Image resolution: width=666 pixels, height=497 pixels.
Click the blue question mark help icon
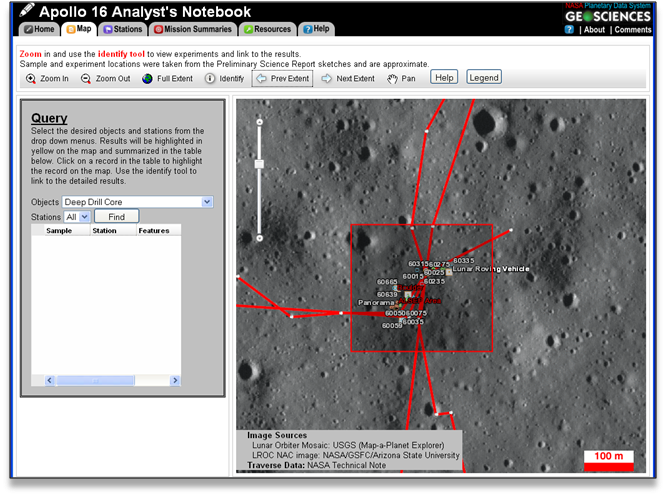tap(569, 30)
